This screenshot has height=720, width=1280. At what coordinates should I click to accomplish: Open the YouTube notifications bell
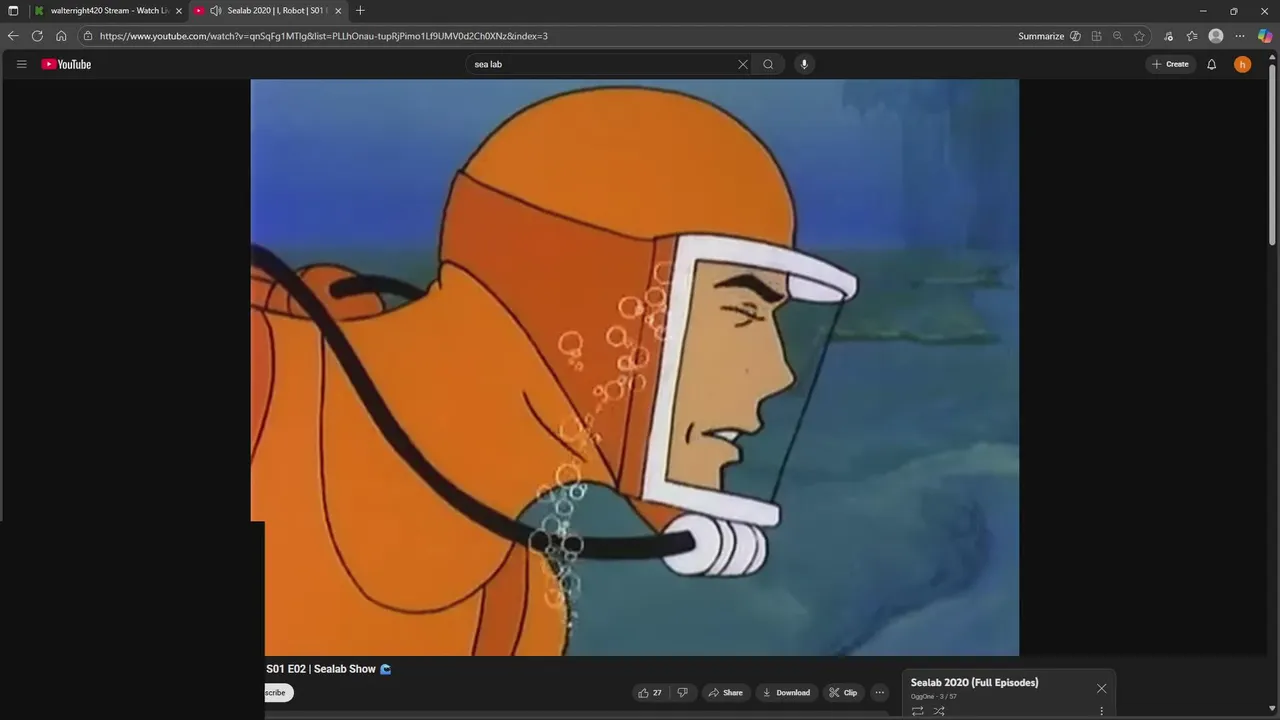pos(1212,64)
